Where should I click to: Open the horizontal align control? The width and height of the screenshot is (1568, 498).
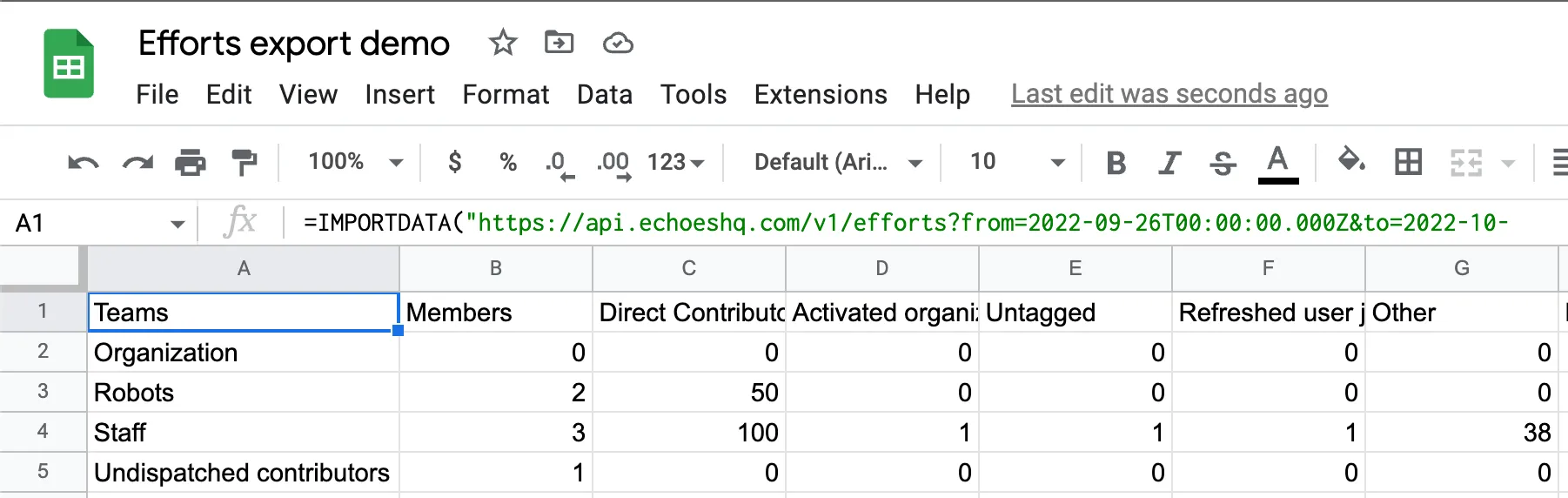coord(1560,162)
